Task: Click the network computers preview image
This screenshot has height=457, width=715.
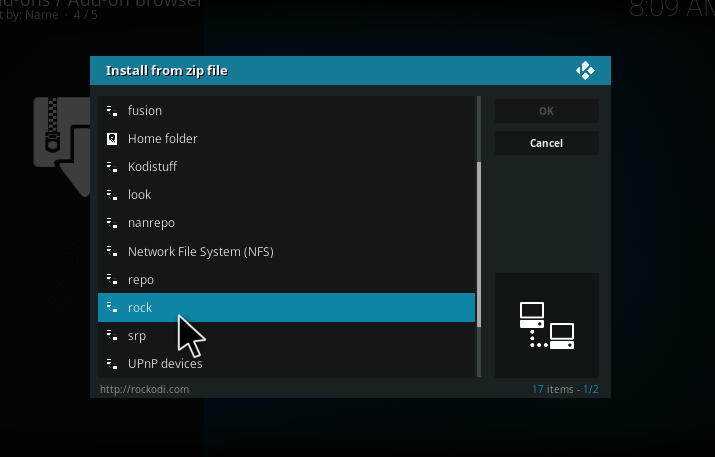Action: coord(547,325)
